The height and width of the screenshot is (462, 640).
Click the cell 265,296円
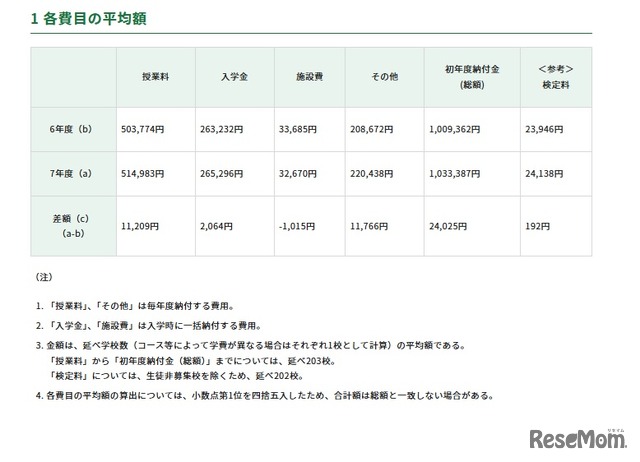(x=235, y=174)
